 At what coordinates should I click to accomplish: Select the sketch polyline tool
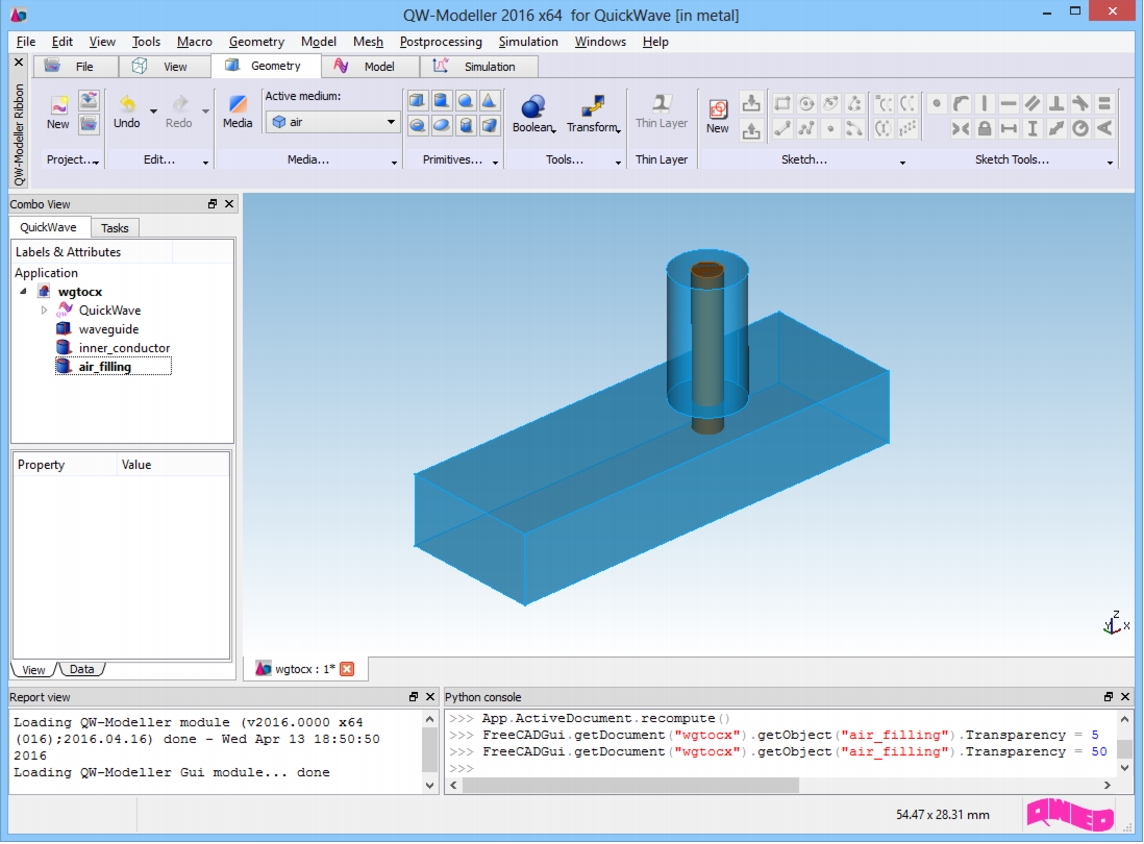pyautogui.click(x=806, y=129)
